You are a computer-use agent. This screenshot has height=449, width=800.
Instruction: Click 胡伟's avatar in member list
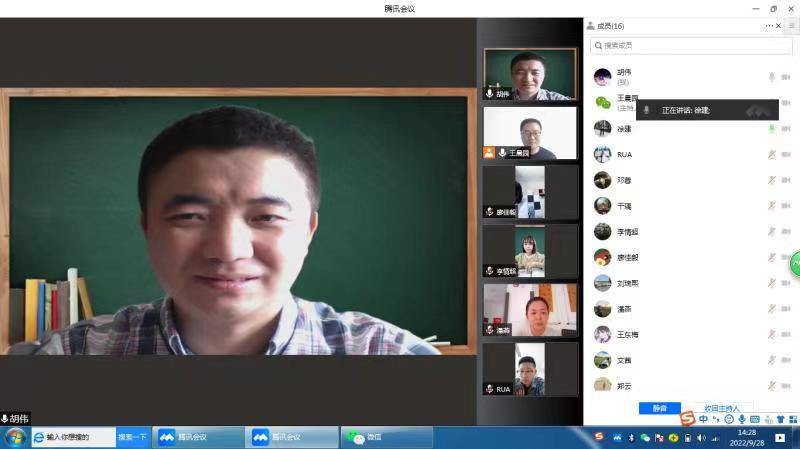603,77
